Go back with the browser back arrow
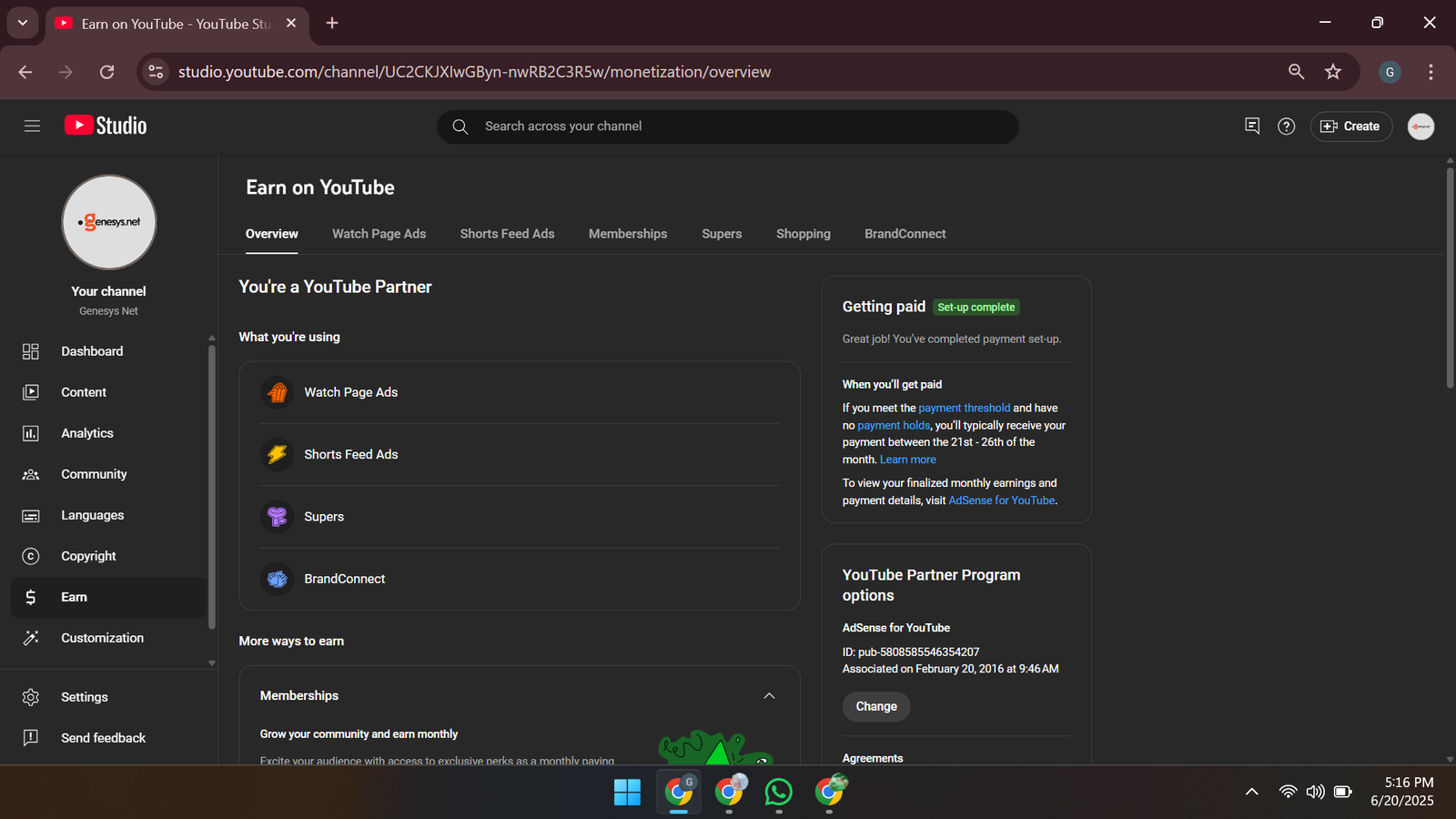Image resolution: width=1456 pixels, height=819 pixels. point(25,72)
